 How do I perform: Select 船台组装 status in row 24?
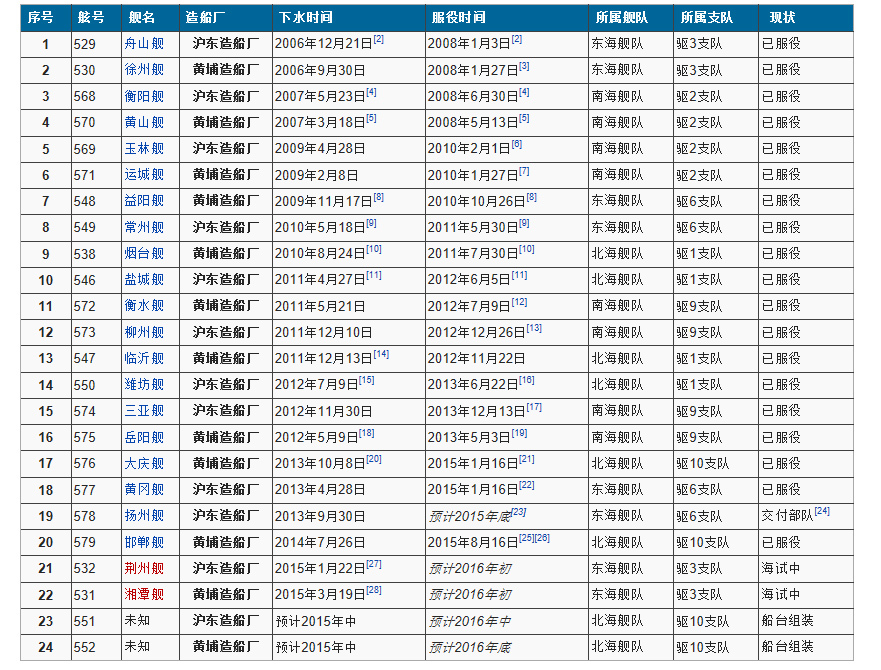806,648
